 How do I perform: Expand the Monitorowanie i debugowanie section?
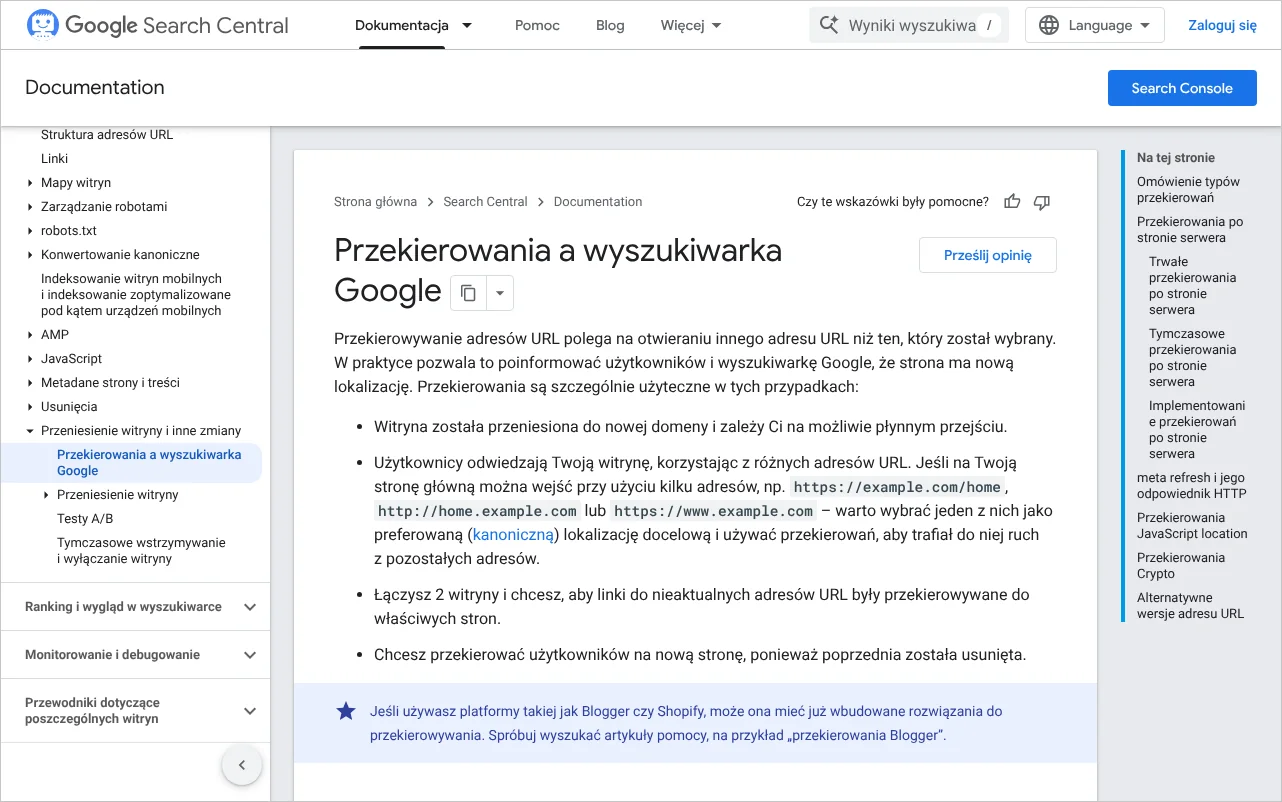tap(136, 655)
